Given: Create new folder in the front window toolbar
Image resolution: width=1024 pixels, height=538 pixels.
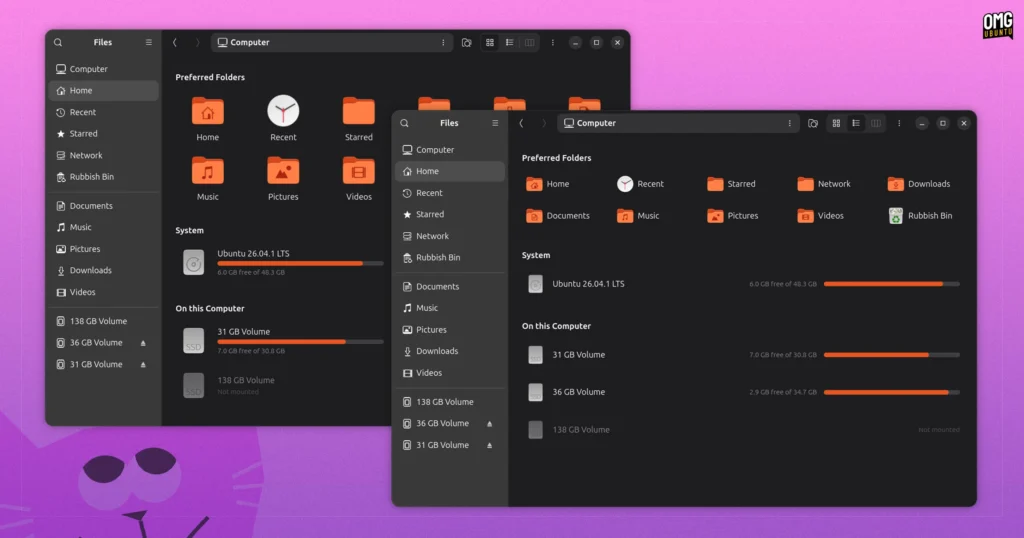Looking at the screenshot, I should coord(813,123).
